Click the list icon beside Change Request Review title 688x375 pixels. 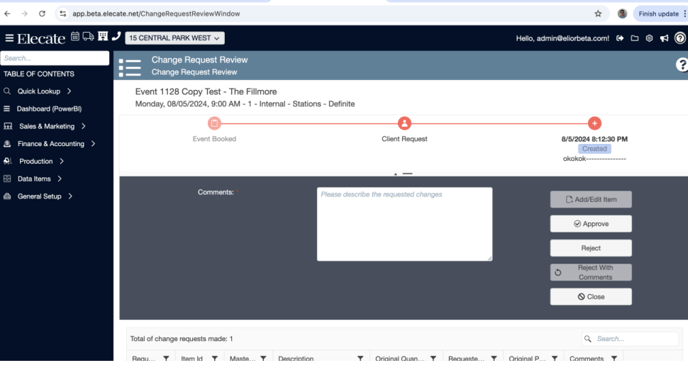tap(130, 68)
